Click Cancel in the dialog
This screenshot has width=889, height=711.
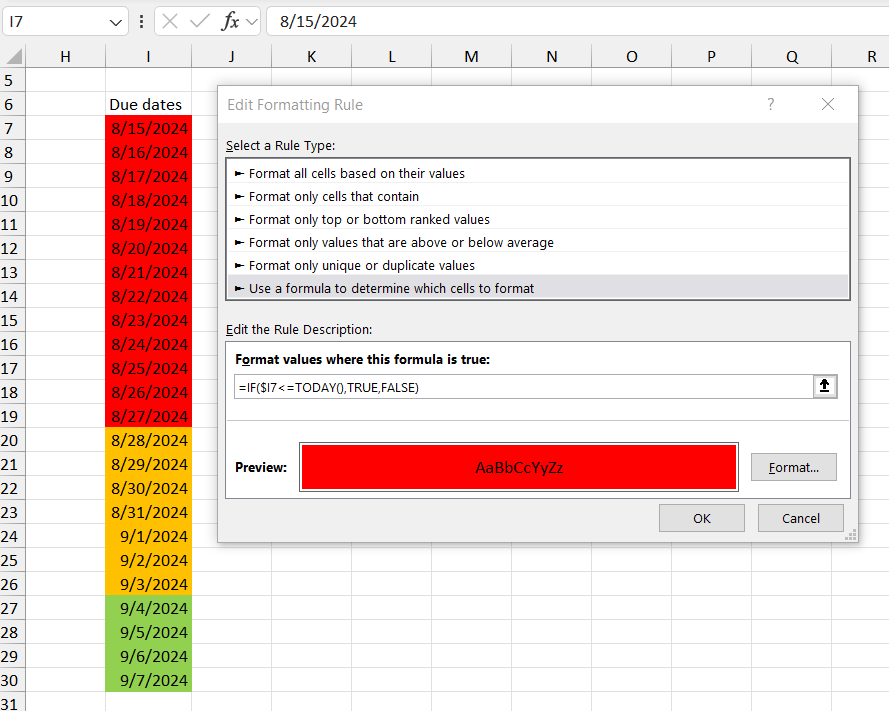pos(801,518)
